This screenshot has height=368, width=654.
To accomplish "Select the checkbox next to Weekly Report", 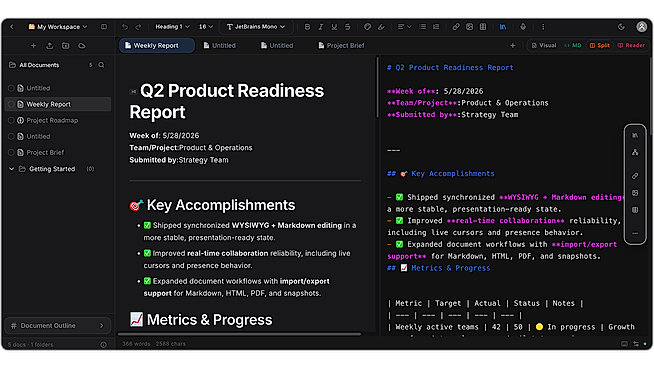I will 11,104.
